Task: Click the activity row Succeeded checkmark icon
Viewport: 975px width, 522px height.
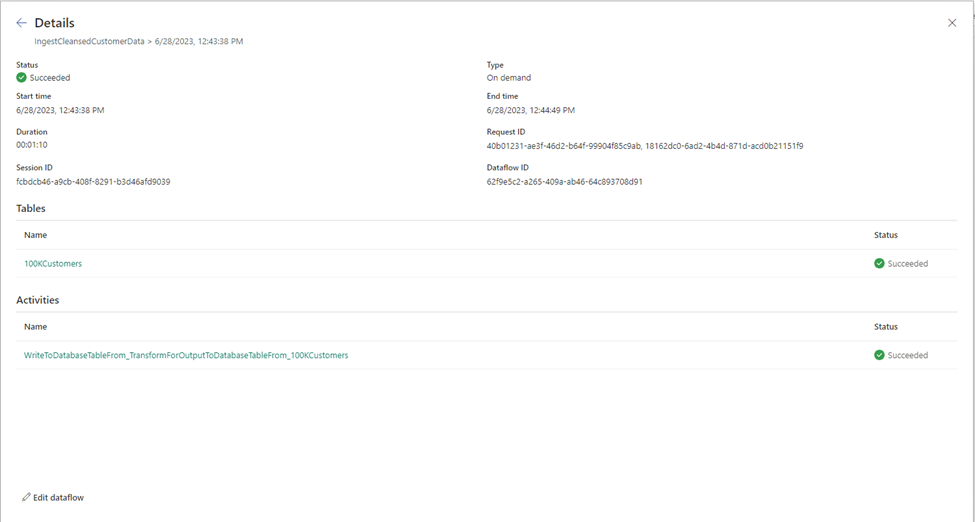Action: point(879,355)
